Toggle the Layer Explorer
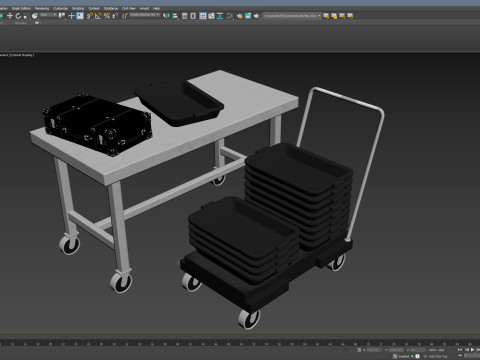Image resolution: width=480 pixels, height=360 pixels. [193, 16]
